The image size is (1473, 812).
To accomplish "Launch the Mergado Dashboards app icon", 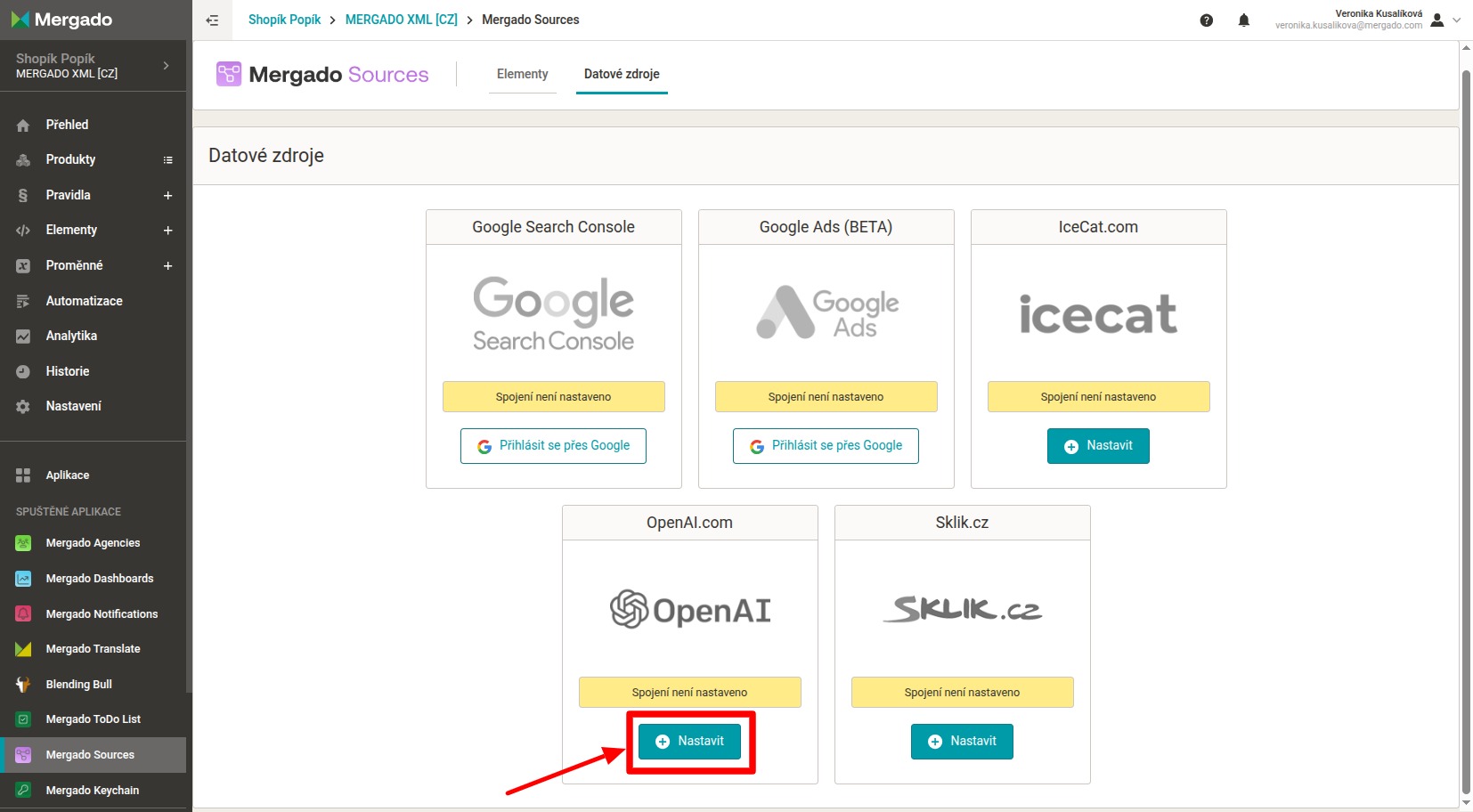I will [23, 579].
